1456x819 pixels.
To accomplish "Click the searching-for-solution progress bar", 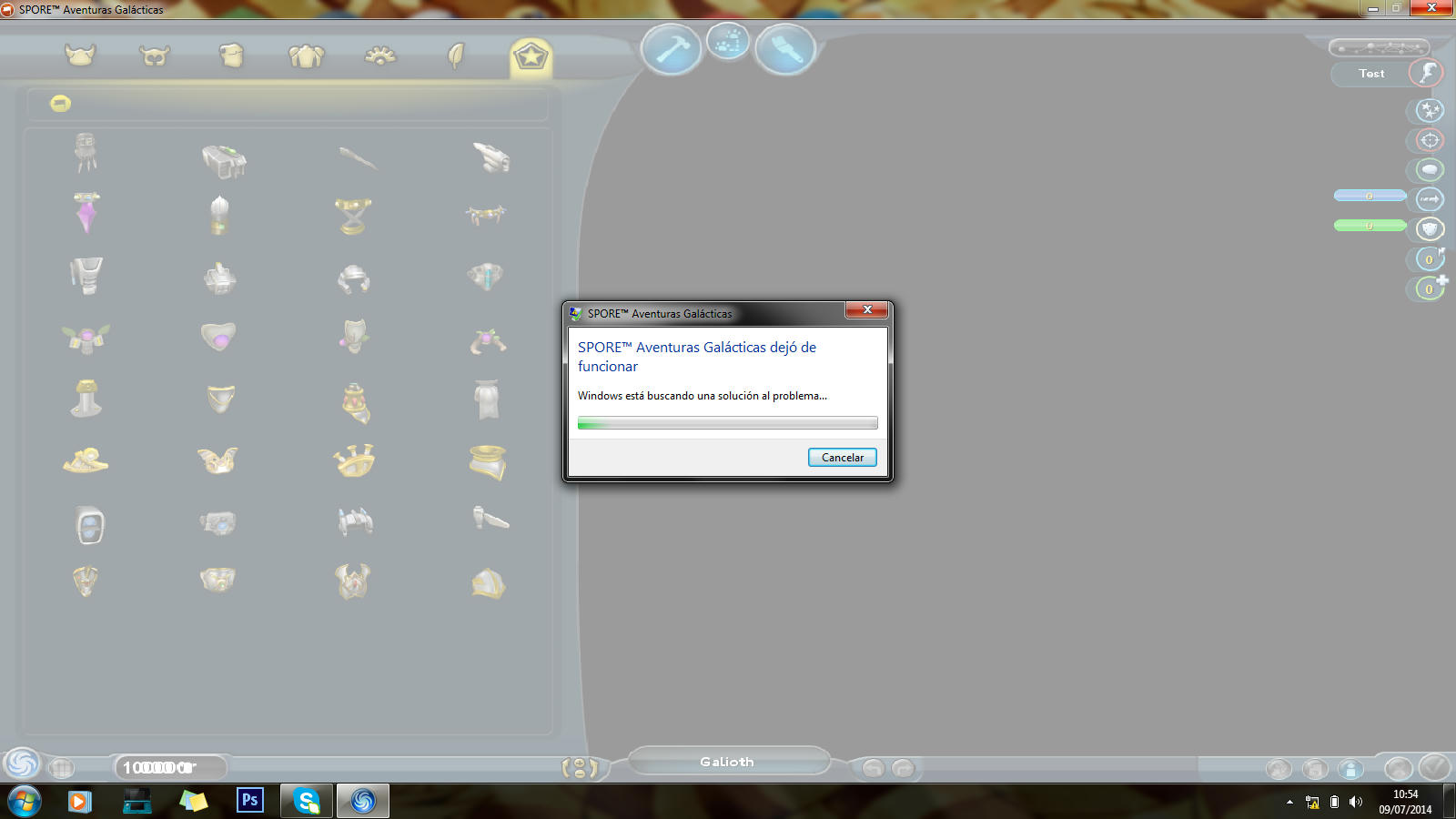I will [728, 423].
